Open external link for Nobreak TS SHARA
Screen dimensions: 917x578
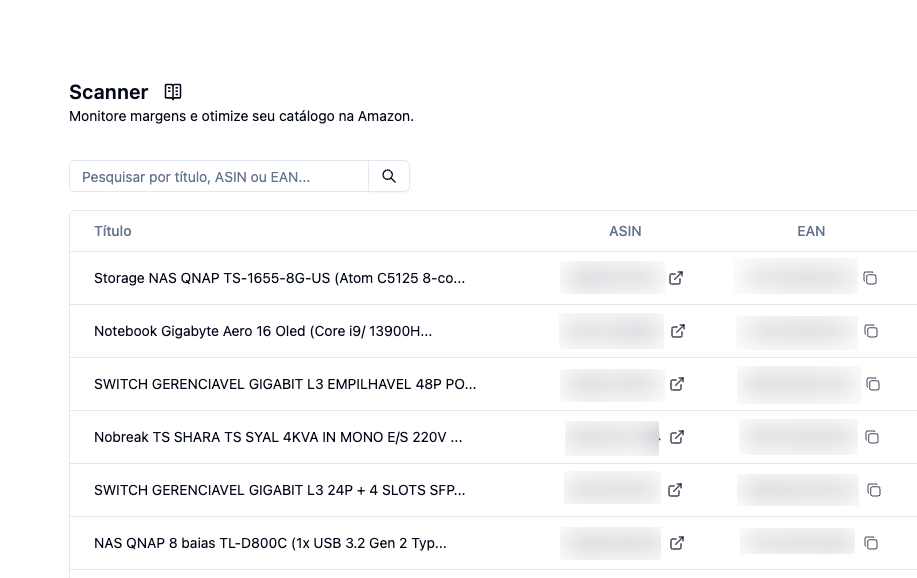click(x=677, y=437)
